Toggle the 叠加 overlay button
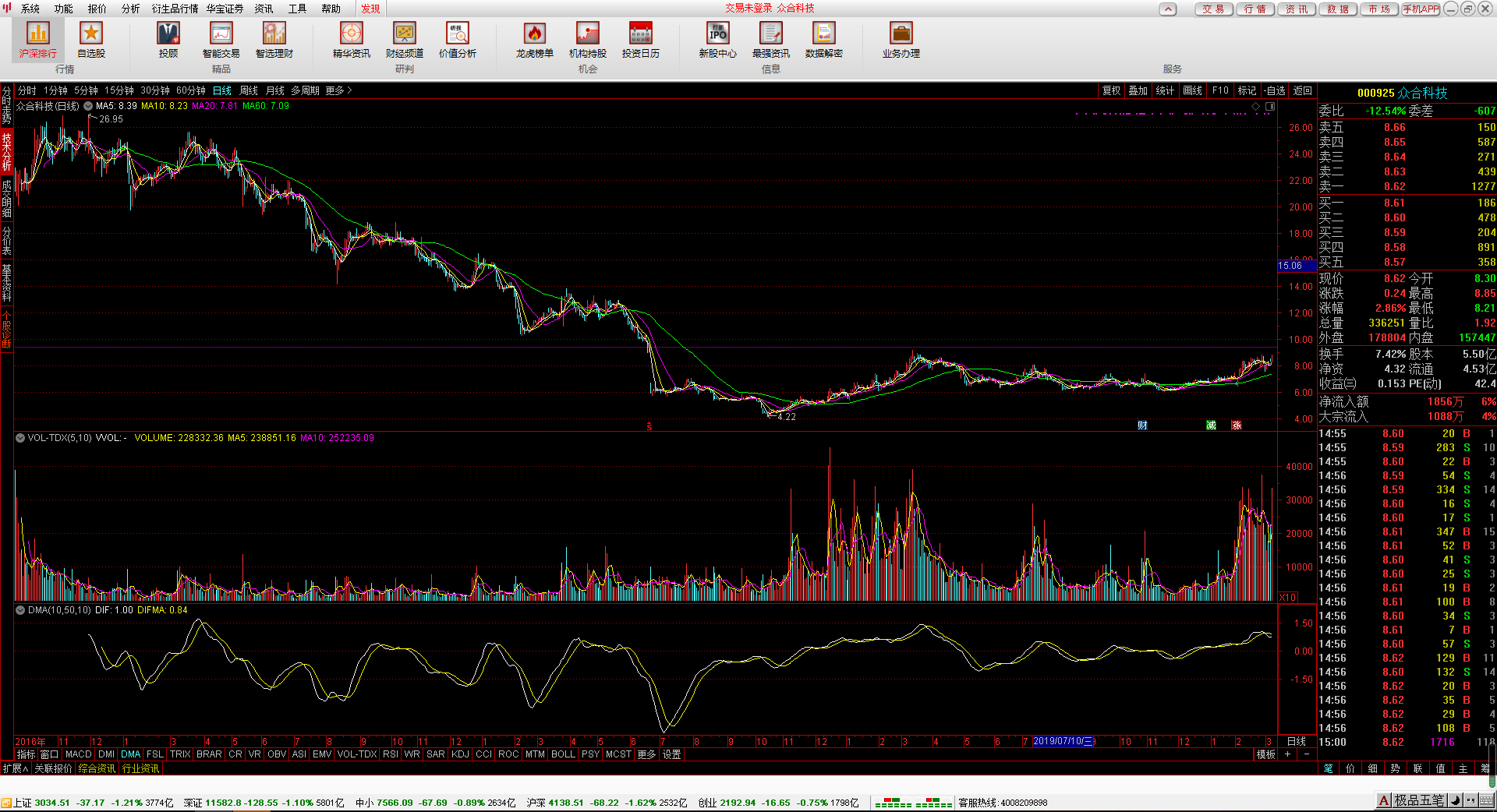 1138,90
